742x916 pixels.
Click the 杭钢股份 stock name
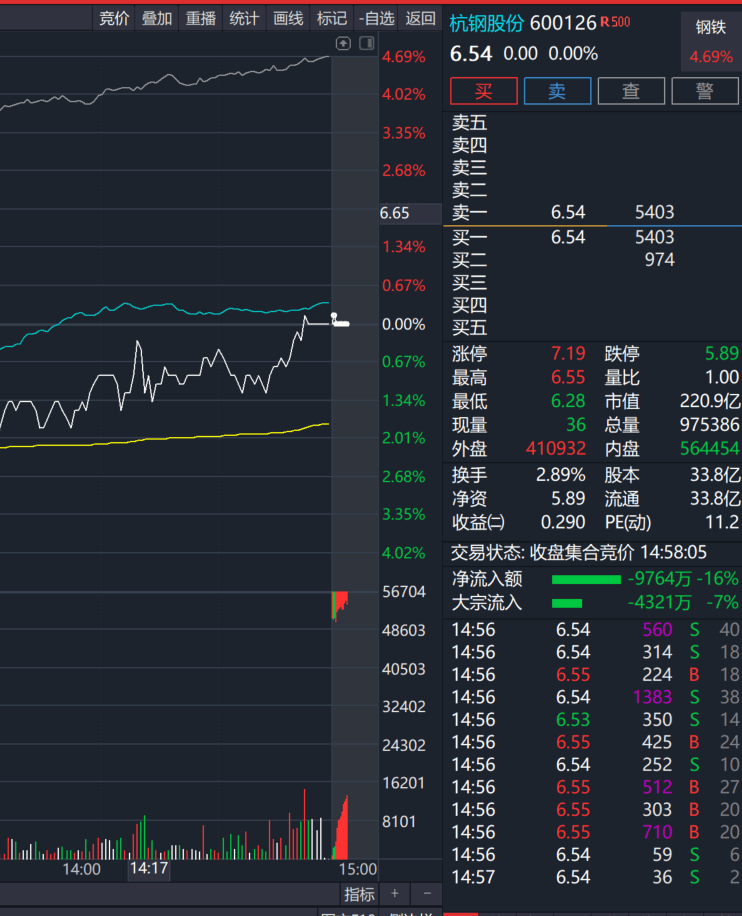(x=487, y=23)
